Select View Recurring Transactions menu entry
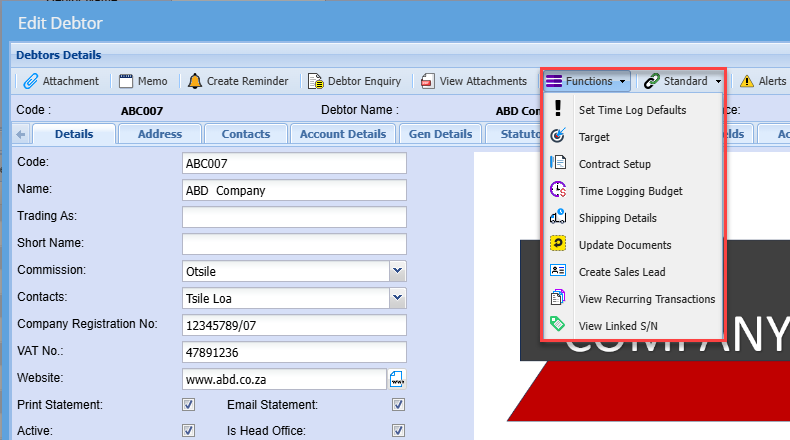 632,299
